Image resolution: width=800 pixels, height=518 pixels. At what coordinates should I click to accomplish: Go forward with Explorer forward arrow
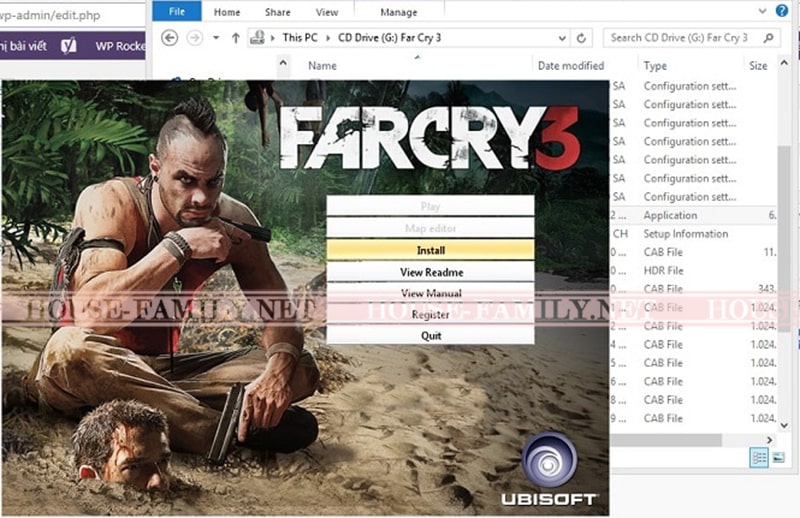click(x=194, y=38)
